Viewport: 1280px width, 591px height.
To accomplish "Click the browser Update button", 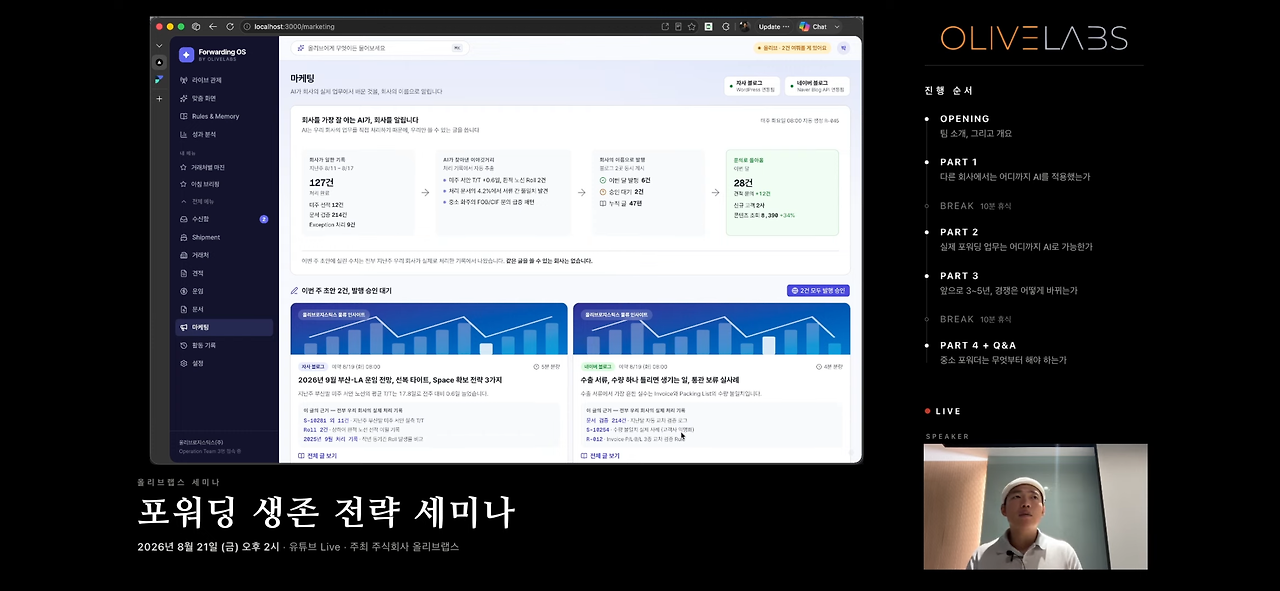I will (773, 26).
